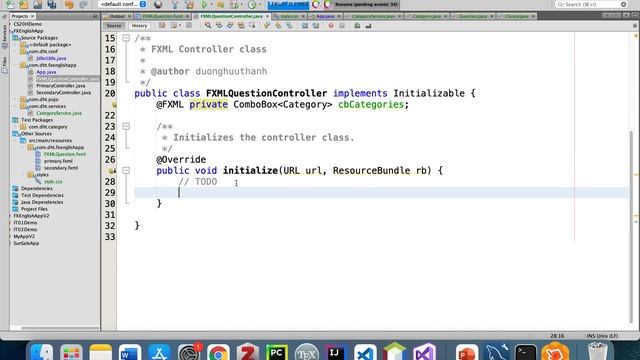
Task: Open App.java in the Projects tree
Action: 46,72
